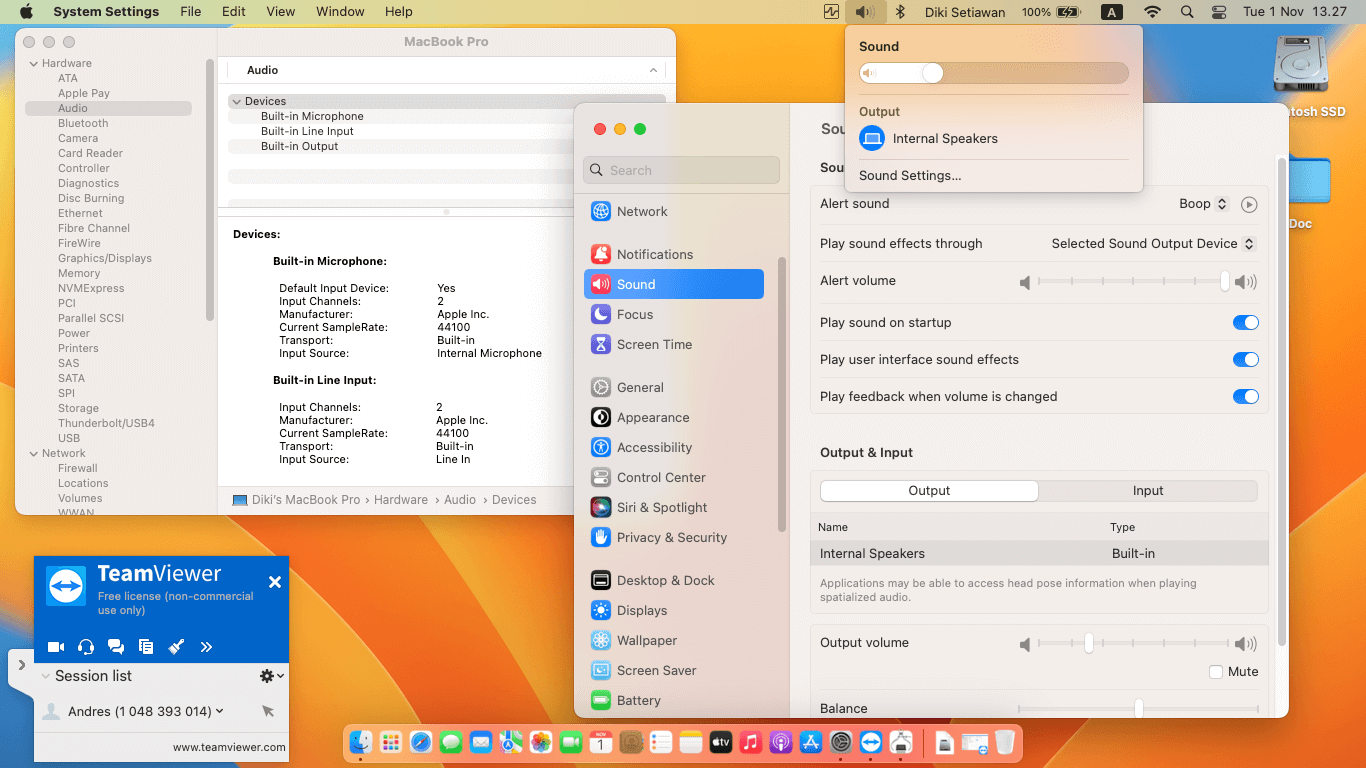Screen dimensions: 1366x768
Task: Open the TeamViewer gear settings dropdown
Action: 271,676
